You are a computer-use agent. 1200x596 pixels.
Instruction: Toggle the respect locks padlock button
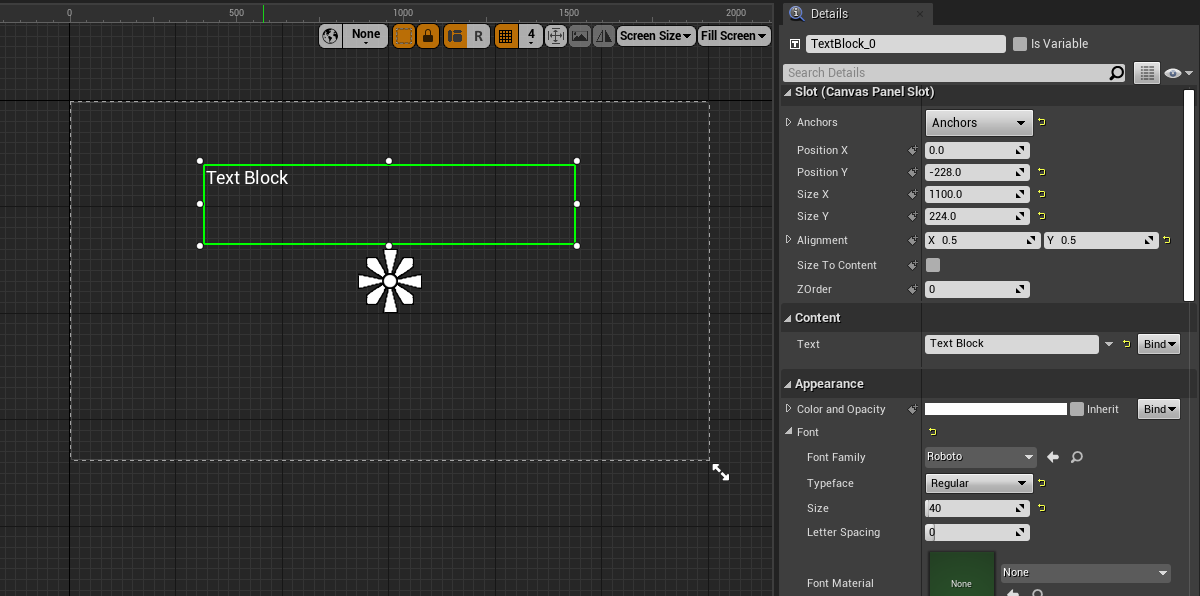[428, 36]
